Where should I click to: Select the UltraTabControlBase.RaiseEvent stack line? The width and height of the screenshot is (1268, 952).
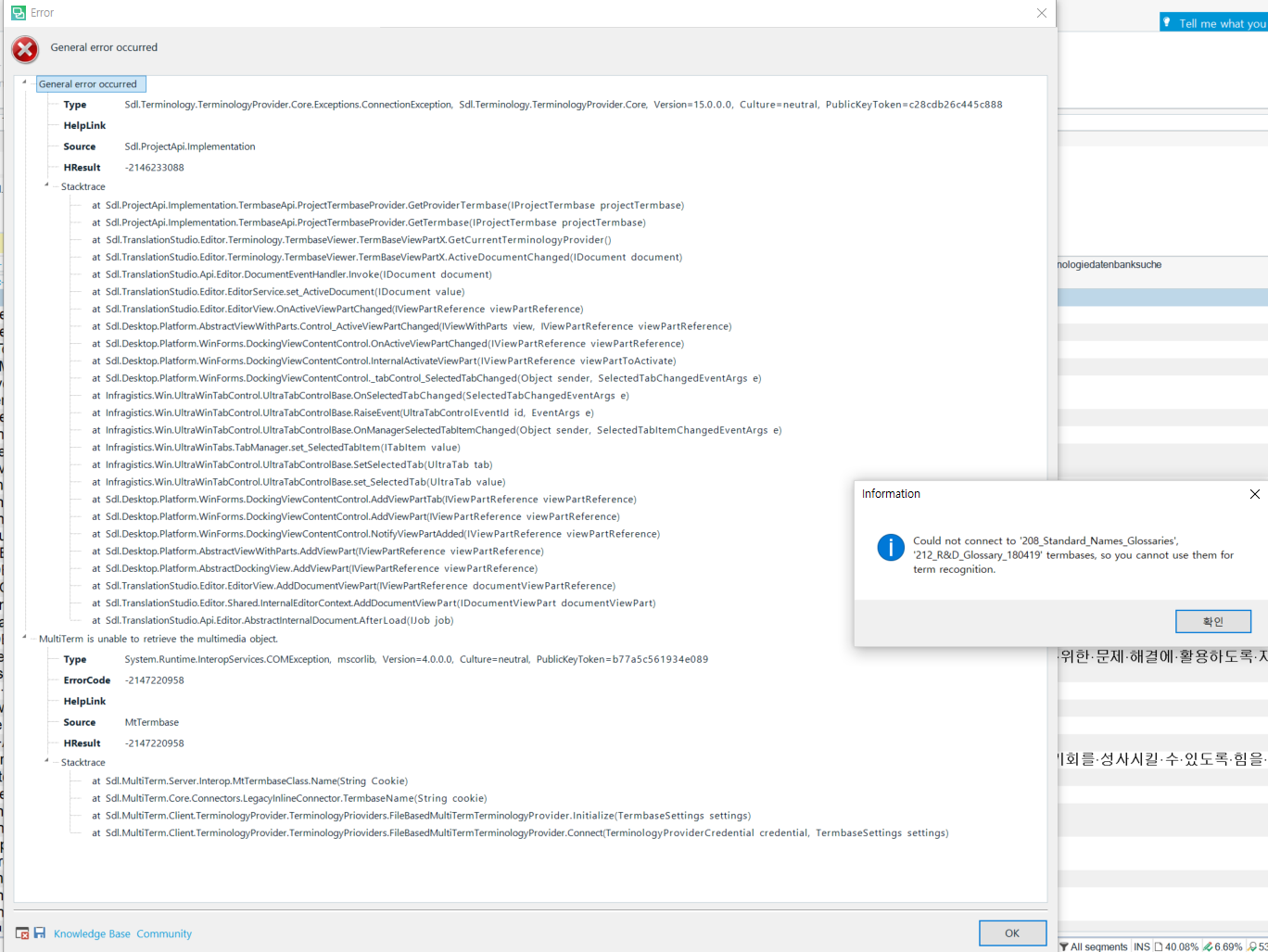[343, 413]
